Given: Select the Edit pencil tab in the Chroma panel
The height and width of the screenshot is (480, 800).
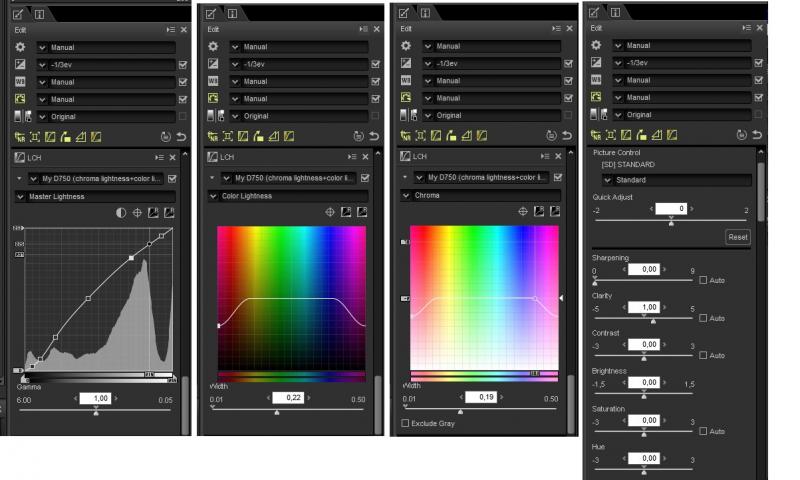Looking at the screenshot, I should [404, 13].
